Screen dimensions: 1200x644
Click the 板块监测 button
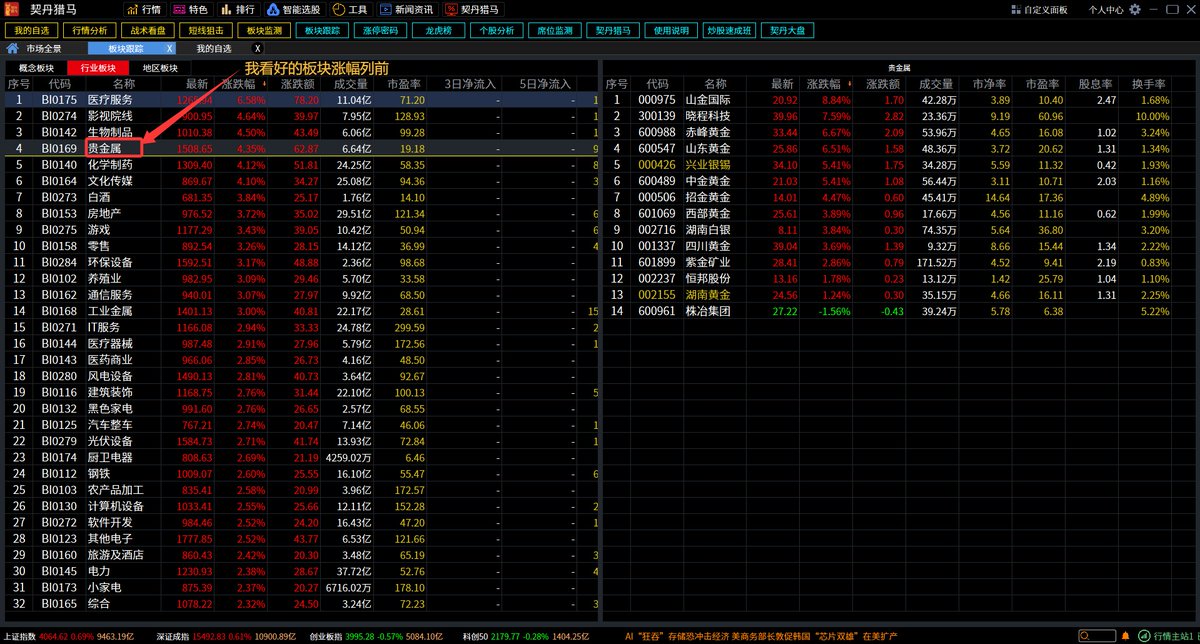click(x=265, y=30)
